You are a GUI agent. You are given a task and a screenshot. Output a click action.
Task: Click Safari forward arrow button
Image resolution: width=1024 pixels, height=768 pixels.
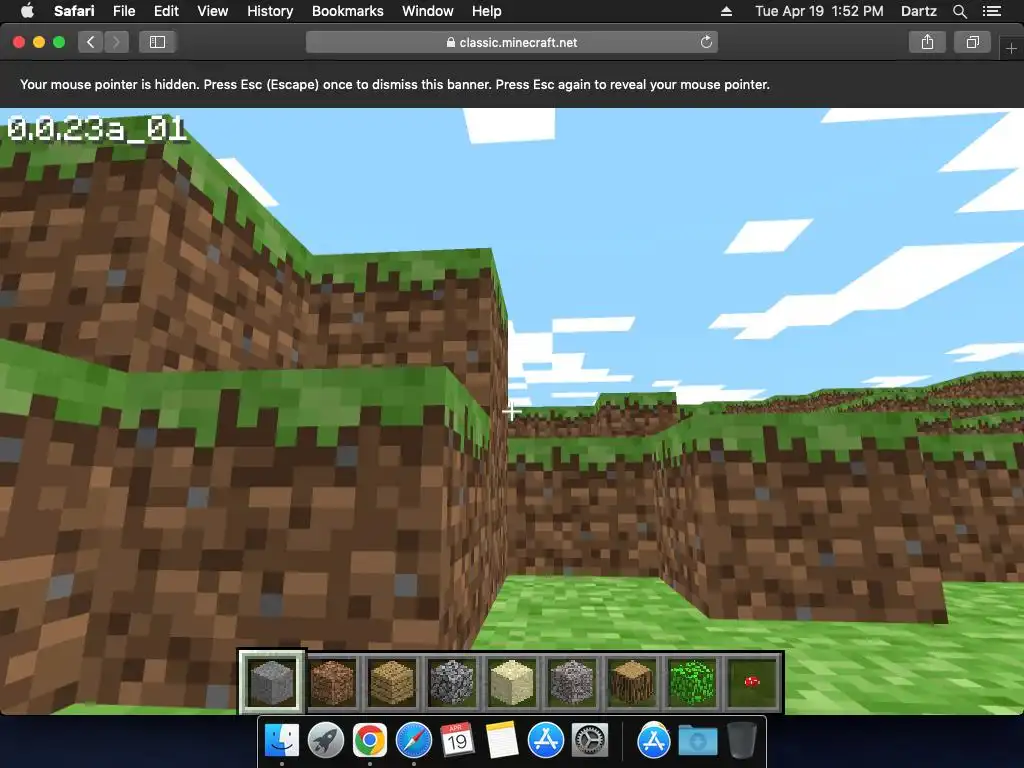point(116,42)
